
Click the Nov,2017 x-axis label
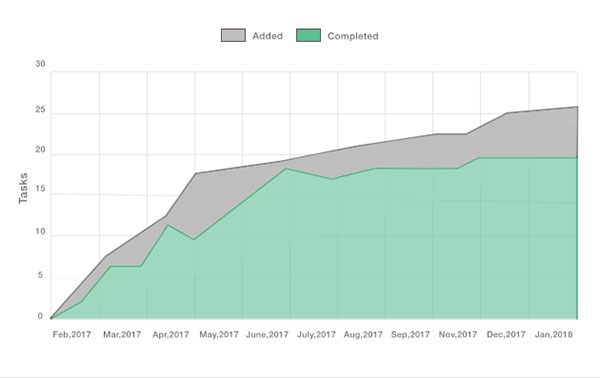click(x=458, y=334)
